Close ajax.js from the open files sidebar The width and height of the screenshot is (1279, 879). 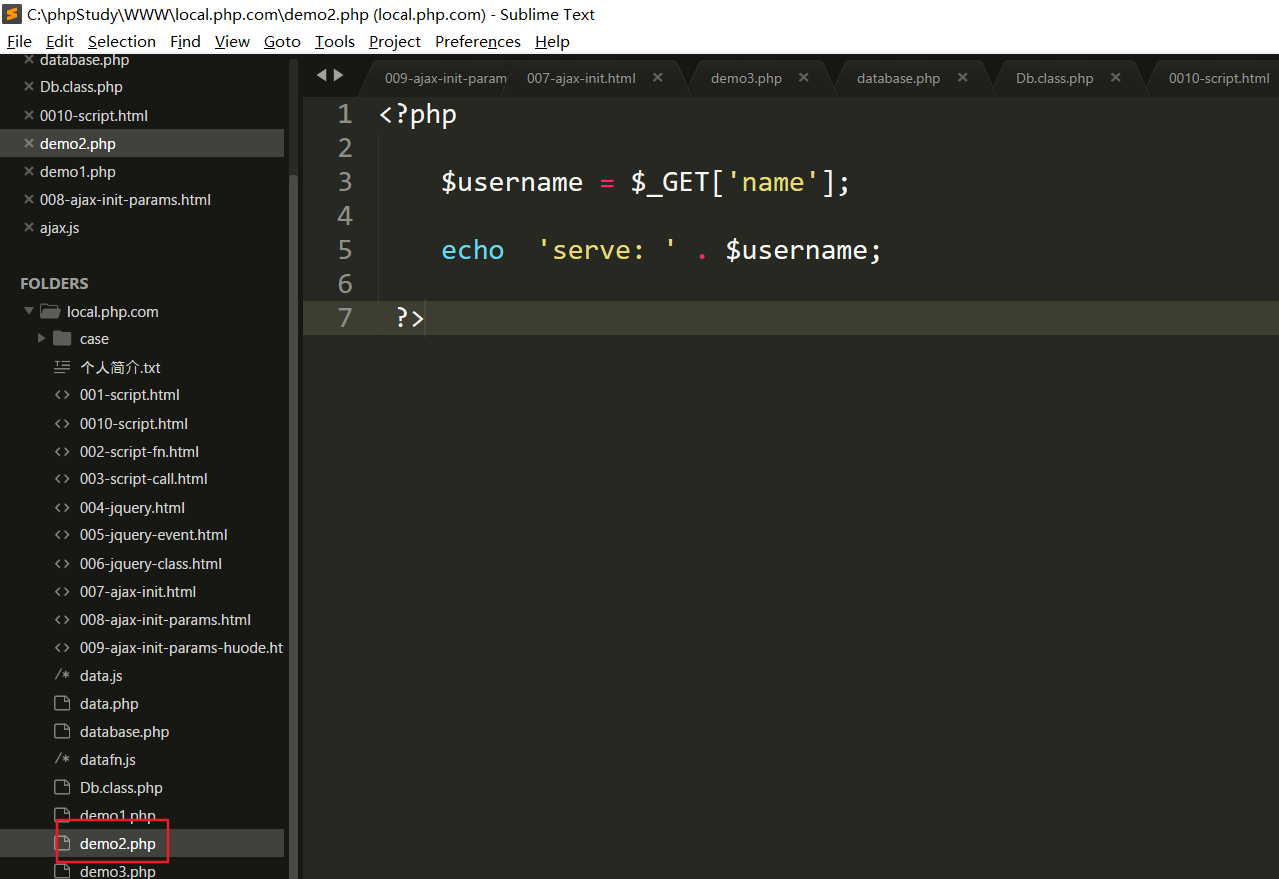(x=29, y=228)
